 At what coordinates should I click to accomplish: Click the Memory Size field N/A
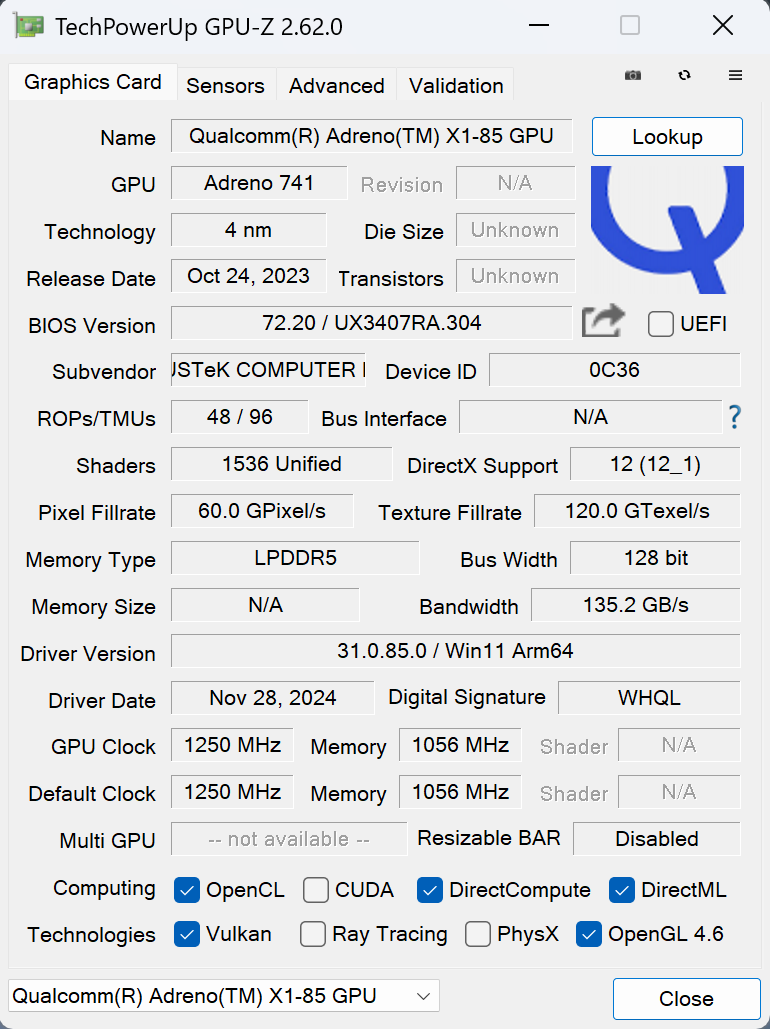265,604
